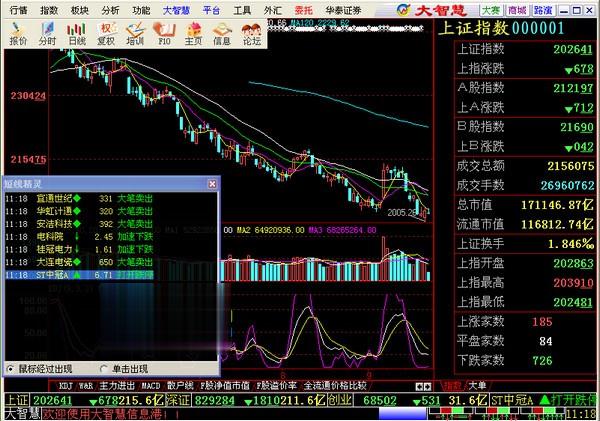Viewport: 600px width, 421px height.
Task: Switch to the 全流通价格比较 tab
Action: coord(335,386)
